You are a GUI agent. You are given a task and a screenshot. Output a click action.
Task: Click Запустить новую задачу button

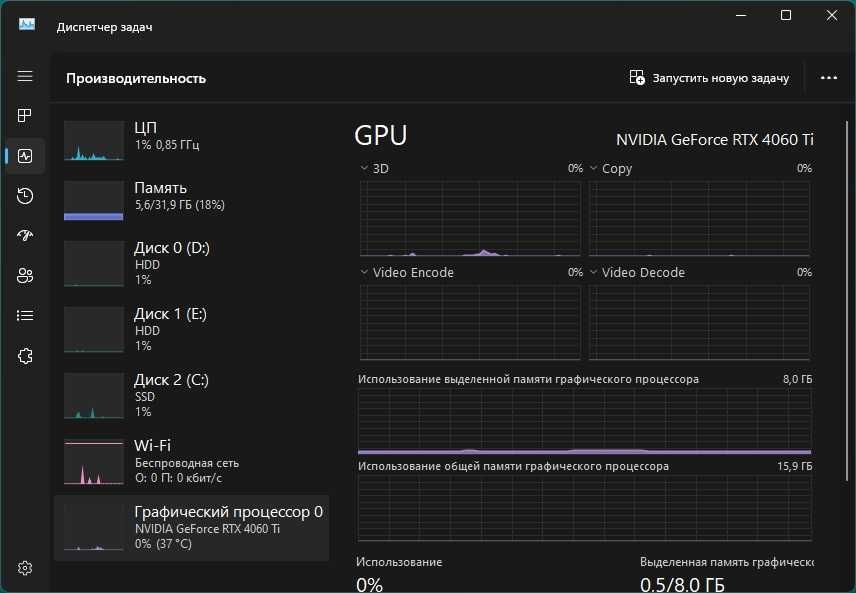pyautogui.click(x=709, y=78)
